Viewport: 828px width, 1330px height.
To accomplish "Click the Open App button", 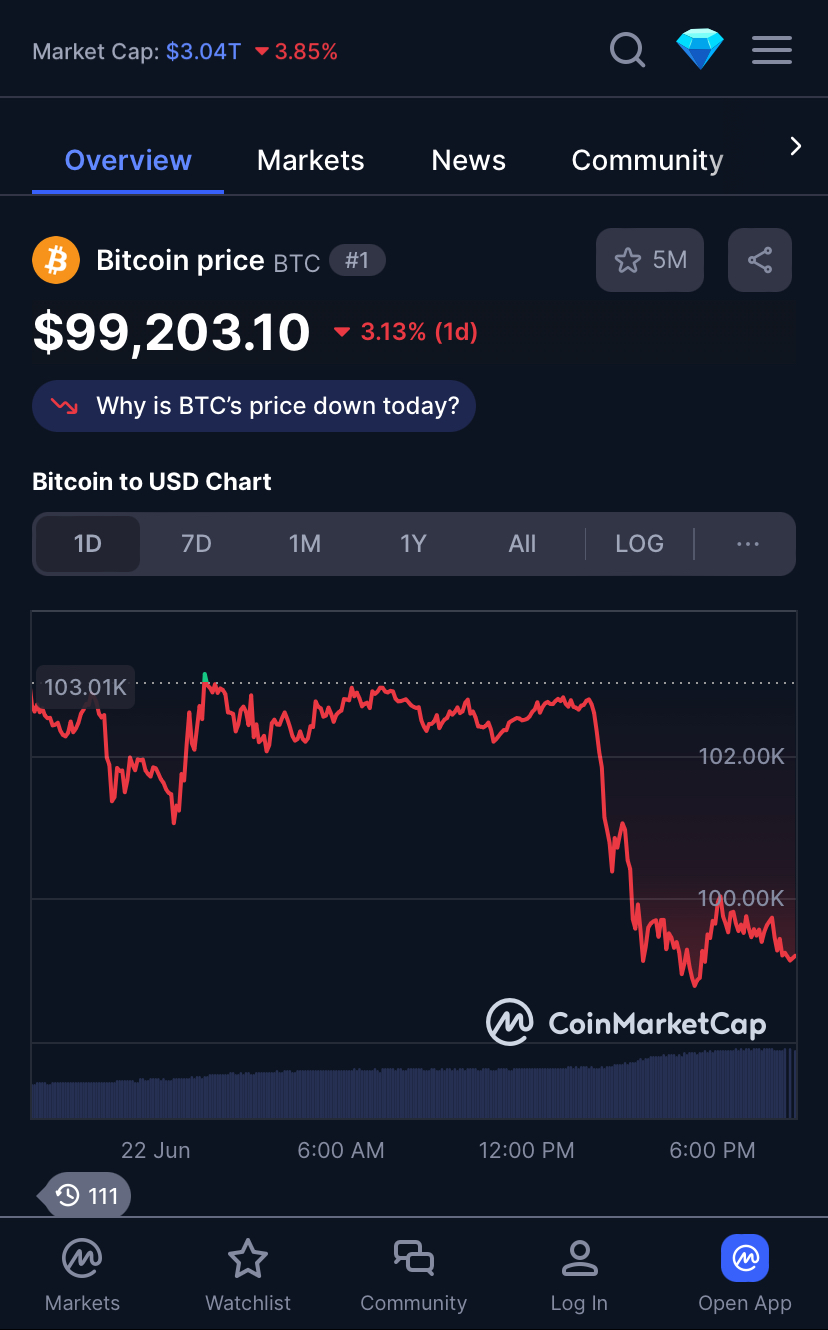I will click(745, 1274).
